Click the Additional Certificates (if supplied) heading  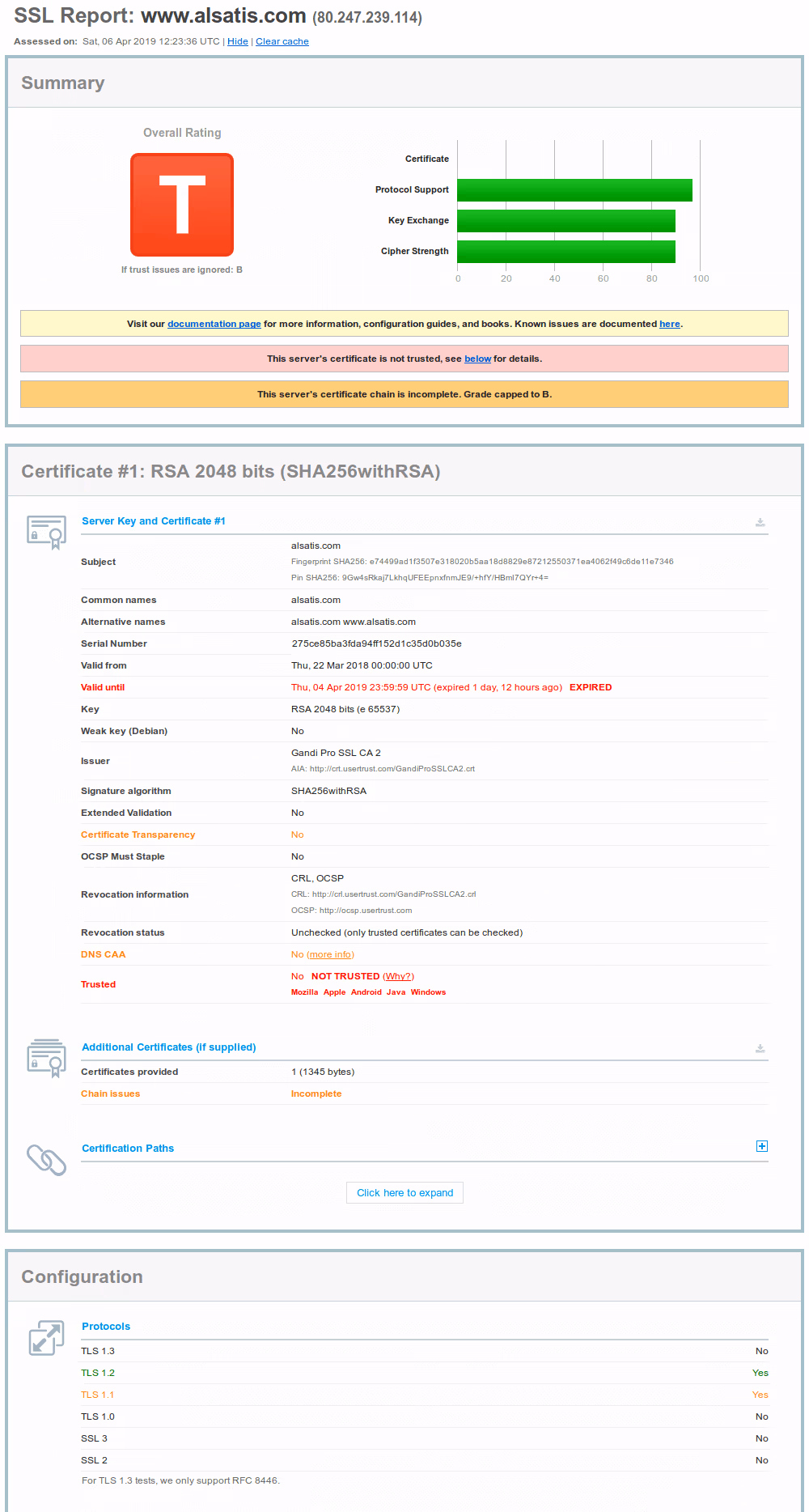[168, 1047]
